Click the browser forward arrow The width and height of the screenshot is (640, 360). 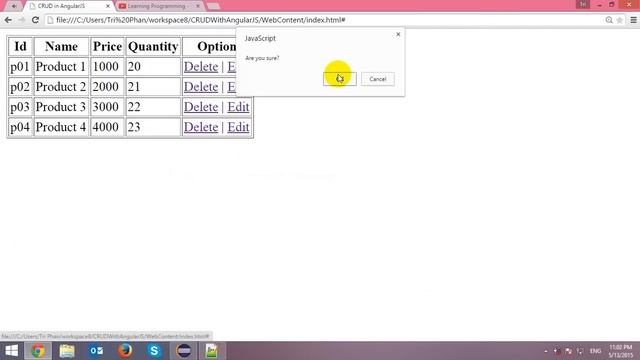coord(21,20)
